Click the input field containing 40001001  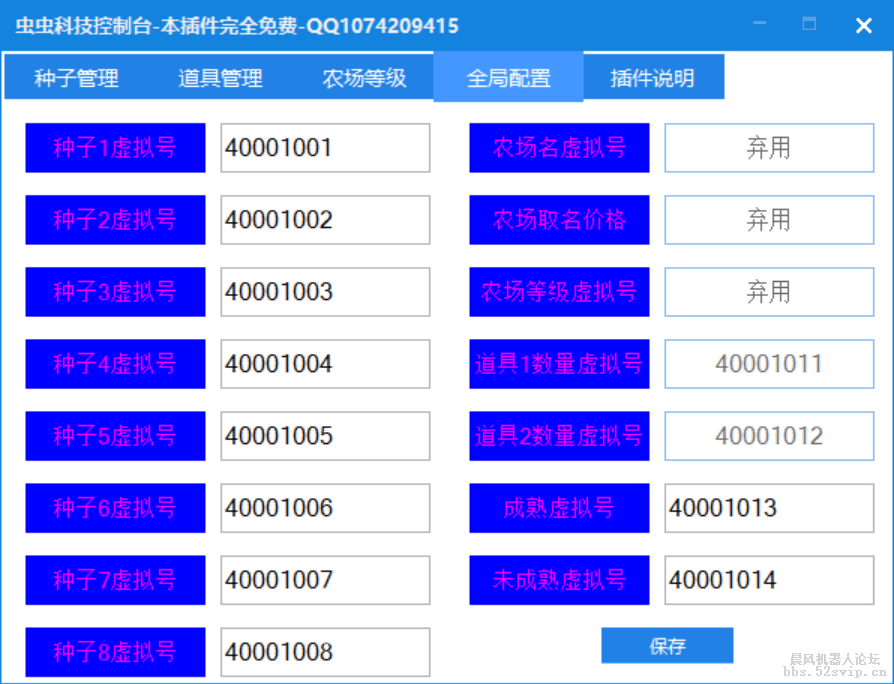tap(324, 148)
